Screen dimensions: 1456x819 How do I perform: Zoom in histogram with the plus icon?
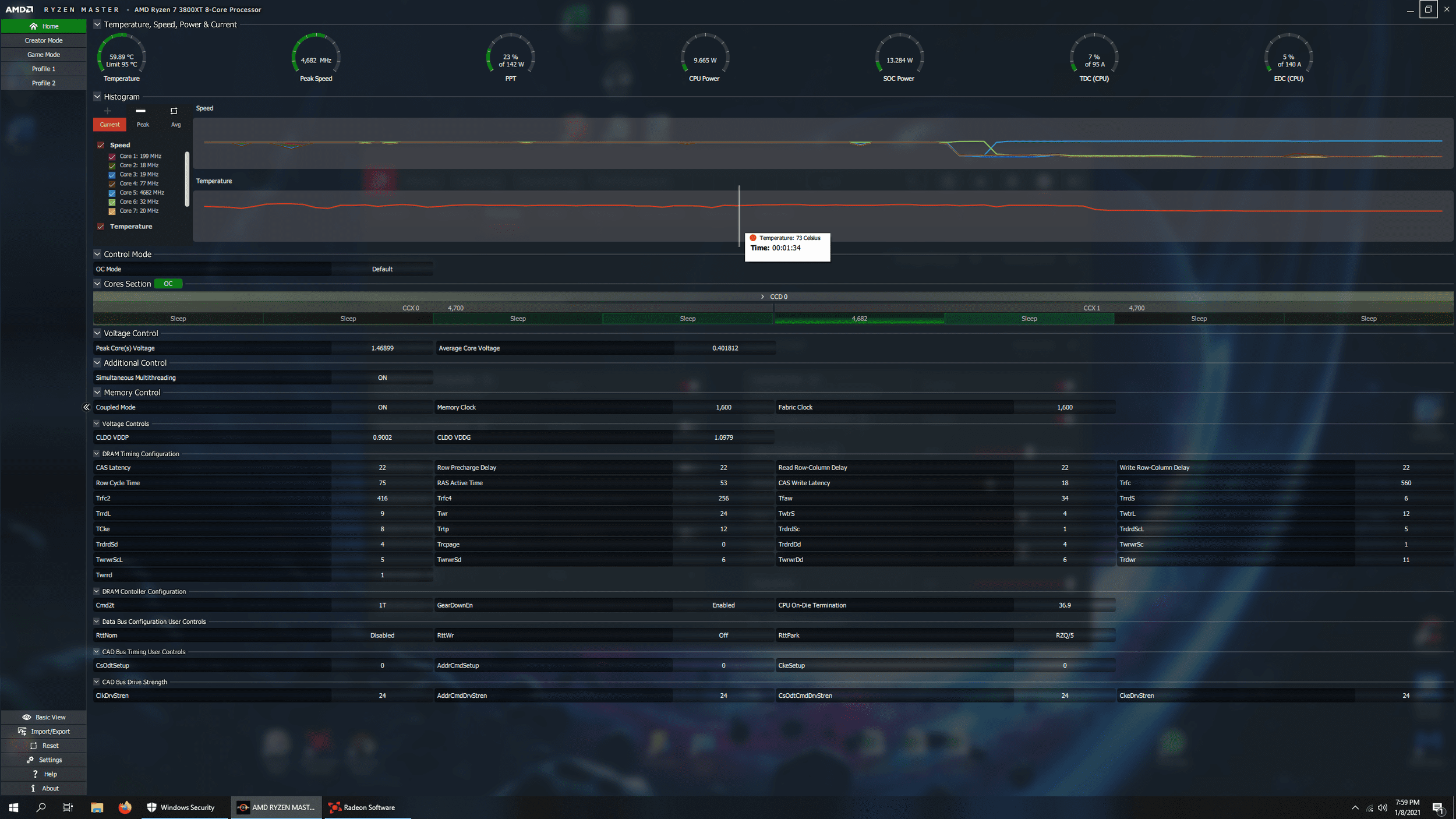pos(107,111)
